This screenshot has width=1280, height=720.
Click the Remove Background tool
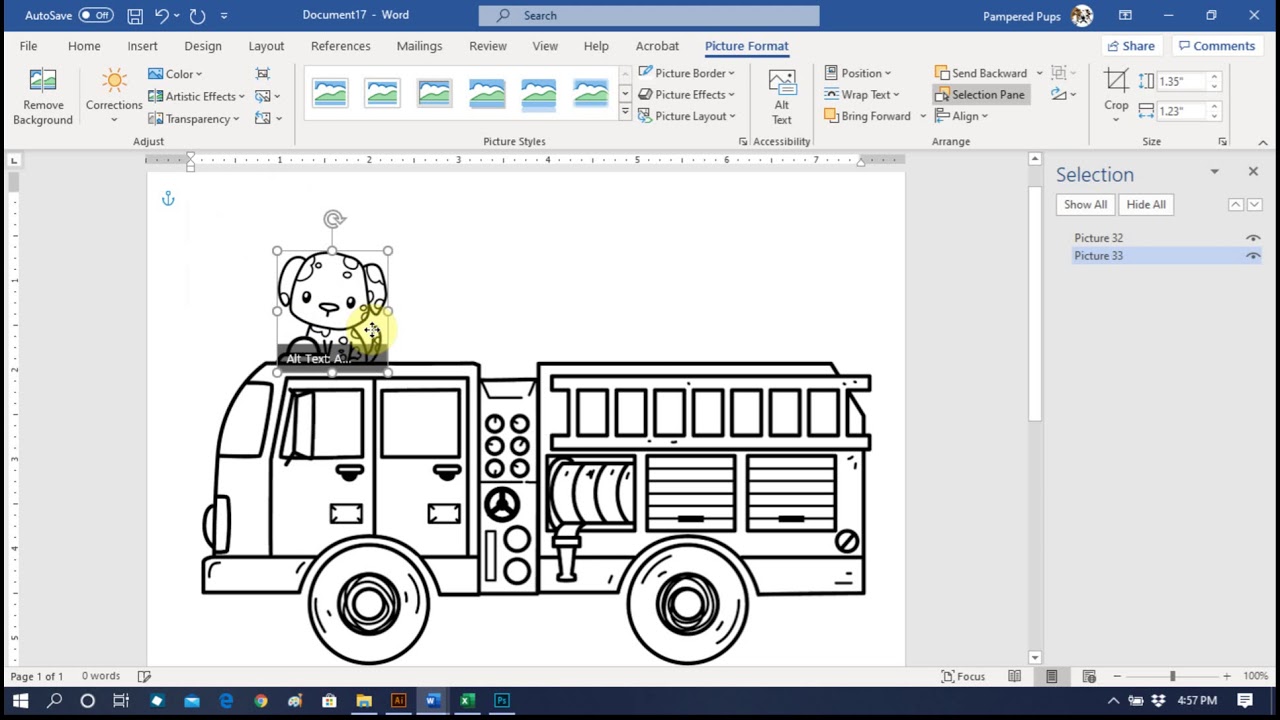tap(43, 97)
